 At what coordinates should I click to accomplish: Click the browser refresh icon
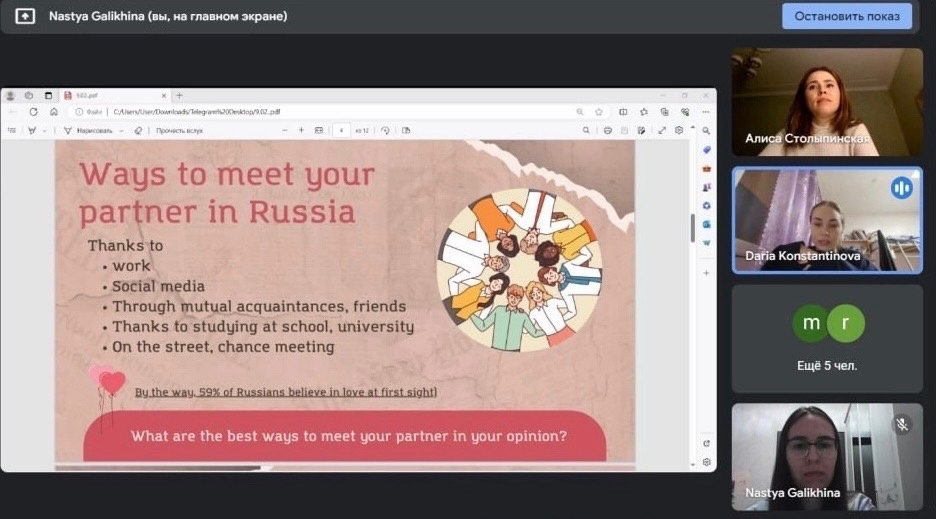(34, 112)
